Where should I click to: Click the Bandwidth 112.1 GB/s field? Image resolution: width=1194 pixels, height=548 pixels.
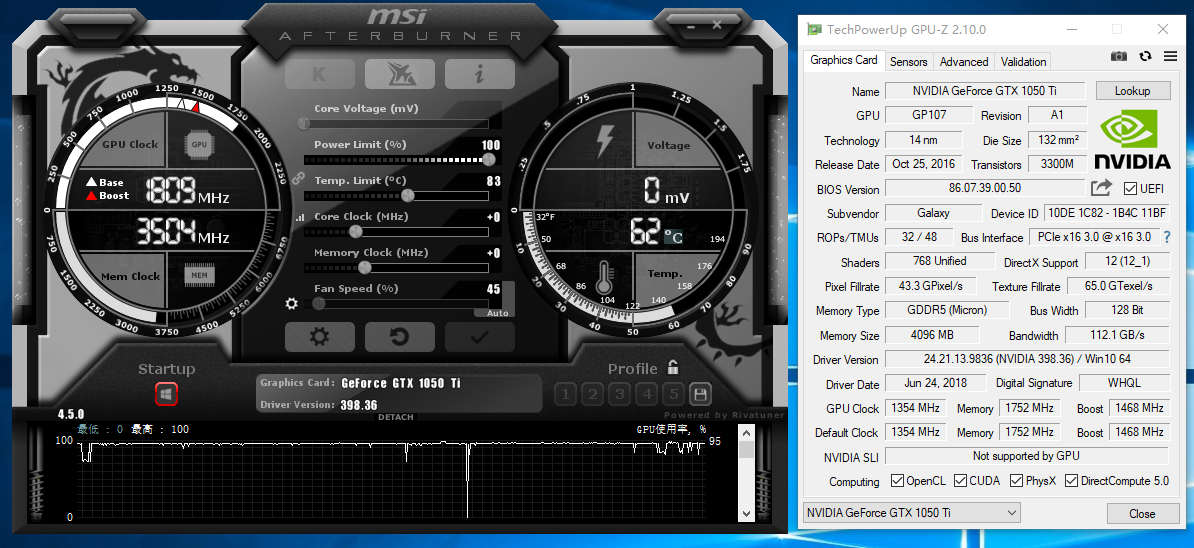[x=1117, y=335]
